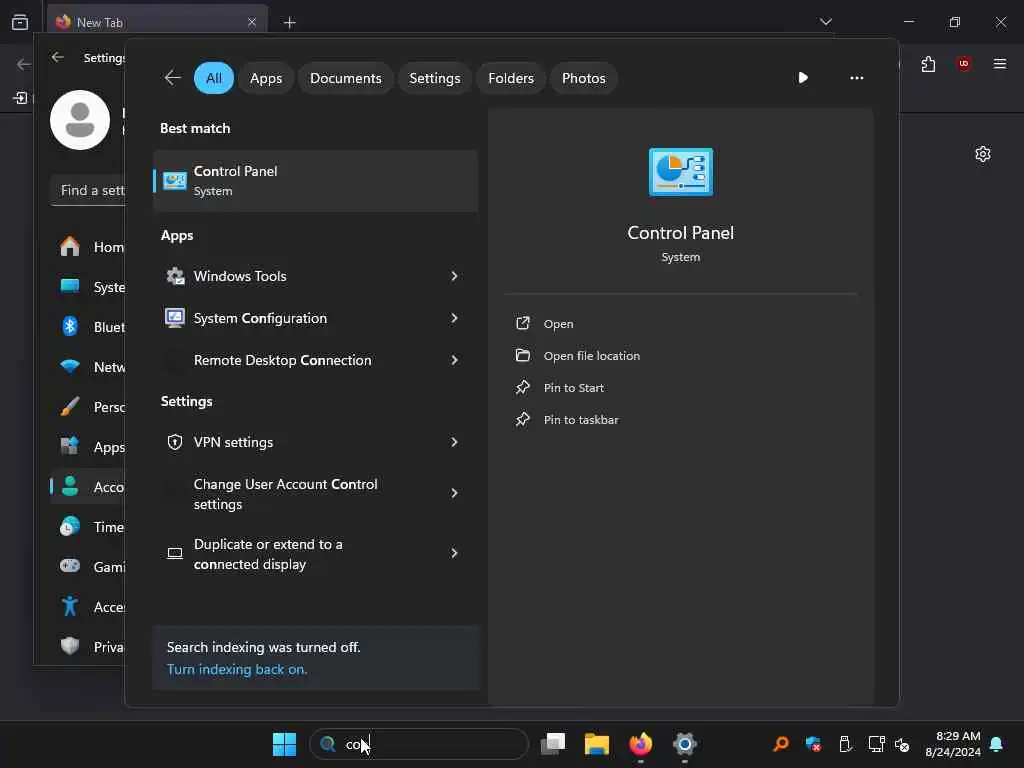The width and height of the screenshot is (1024, 768).
Task: Filter search results by Apps
Action: pos(266,78)
